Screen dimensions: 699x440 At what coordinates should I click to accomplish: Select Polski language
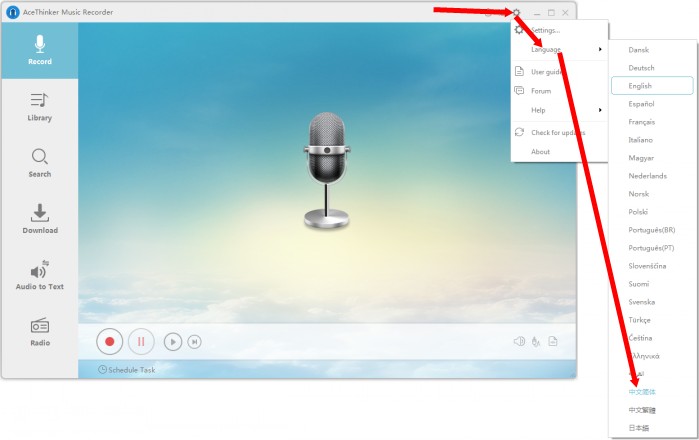[x=637, y=212]
